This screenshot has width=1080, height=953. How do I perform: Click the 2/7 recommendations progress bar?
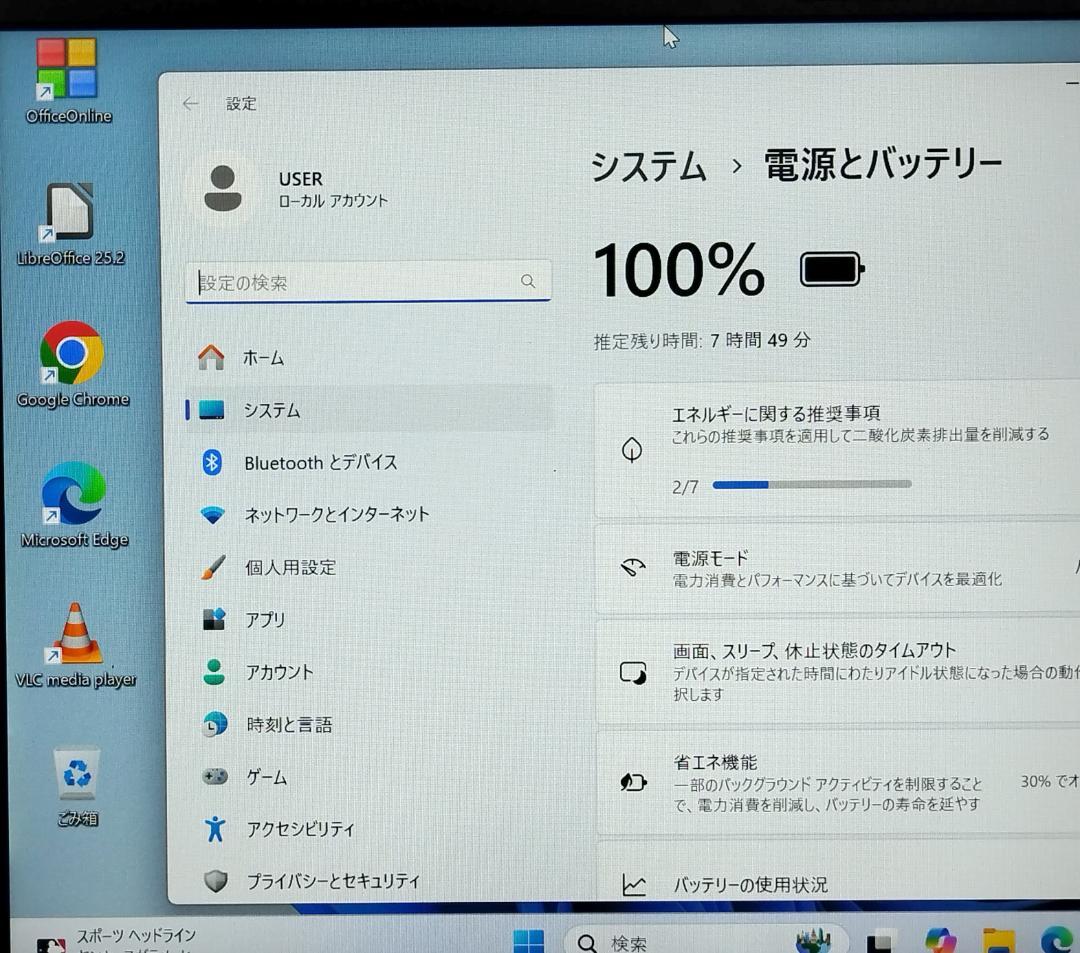[811, 484]
